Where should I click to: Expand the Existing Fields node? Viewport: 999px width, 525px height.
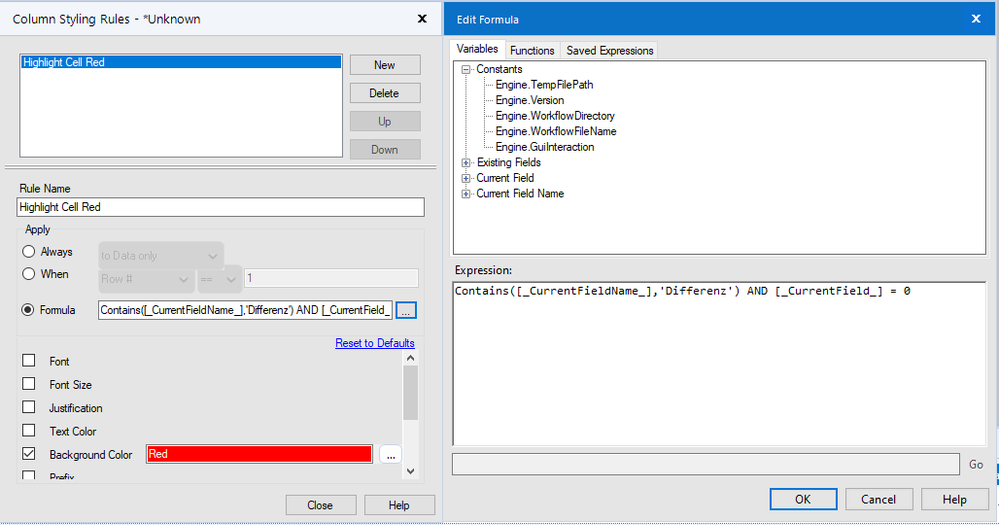(x=466, y=162)
